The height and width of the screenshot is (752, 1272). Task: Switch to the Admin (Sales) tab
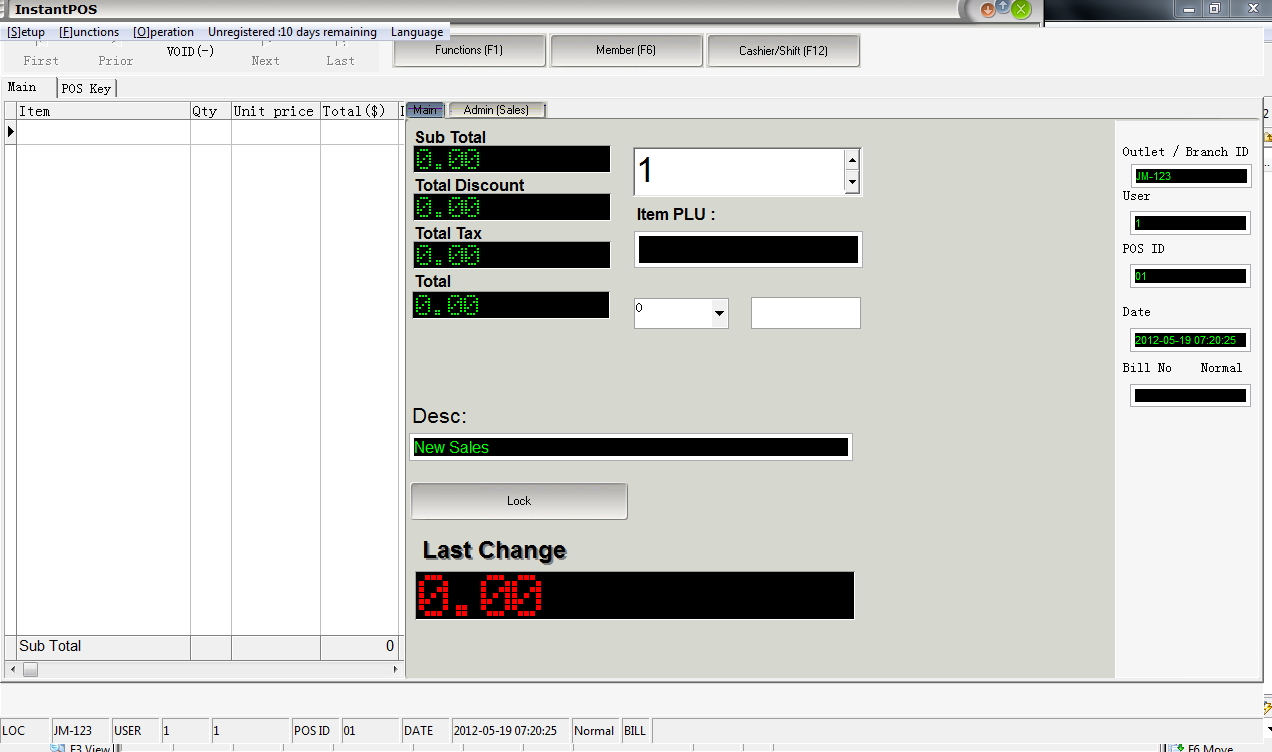[497, 110]
